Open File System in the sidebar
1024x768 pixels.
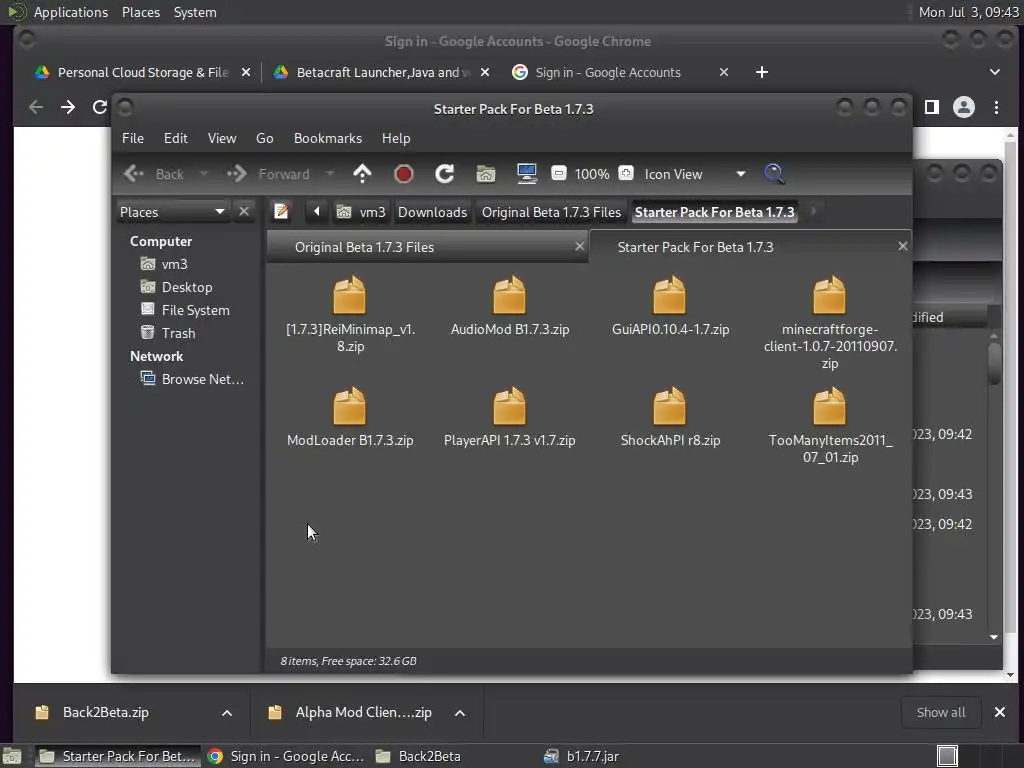195,310
